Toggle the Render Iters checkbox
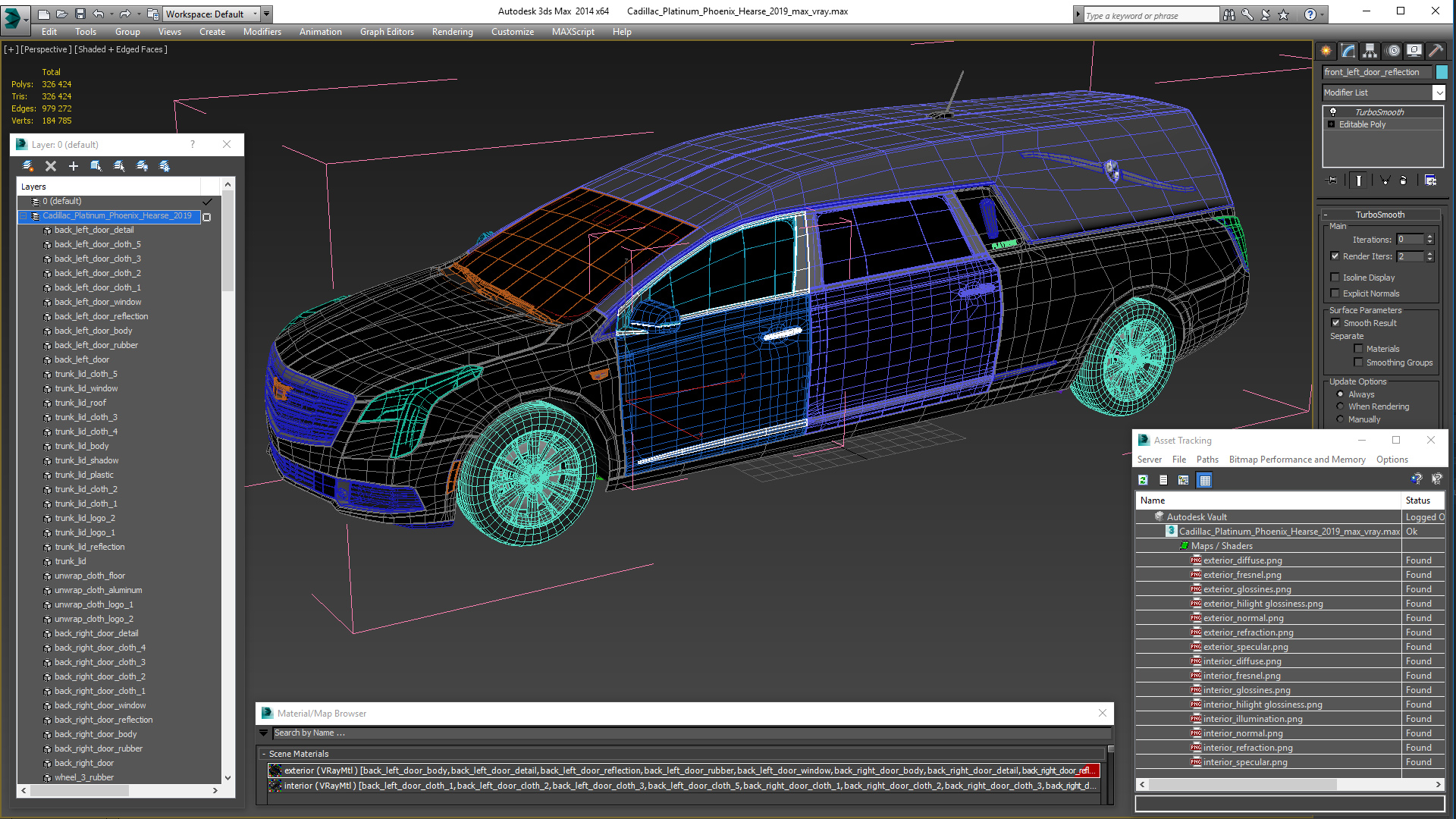The width and height of the screenshot is (1456, 819). (x=1335, y=256)
